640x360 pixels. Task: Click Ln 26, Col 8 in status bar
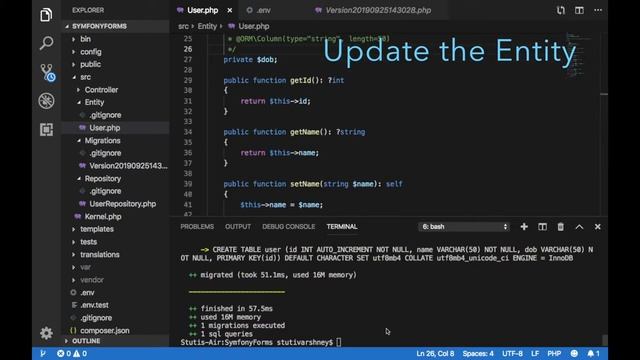click(x=435, y=353)
